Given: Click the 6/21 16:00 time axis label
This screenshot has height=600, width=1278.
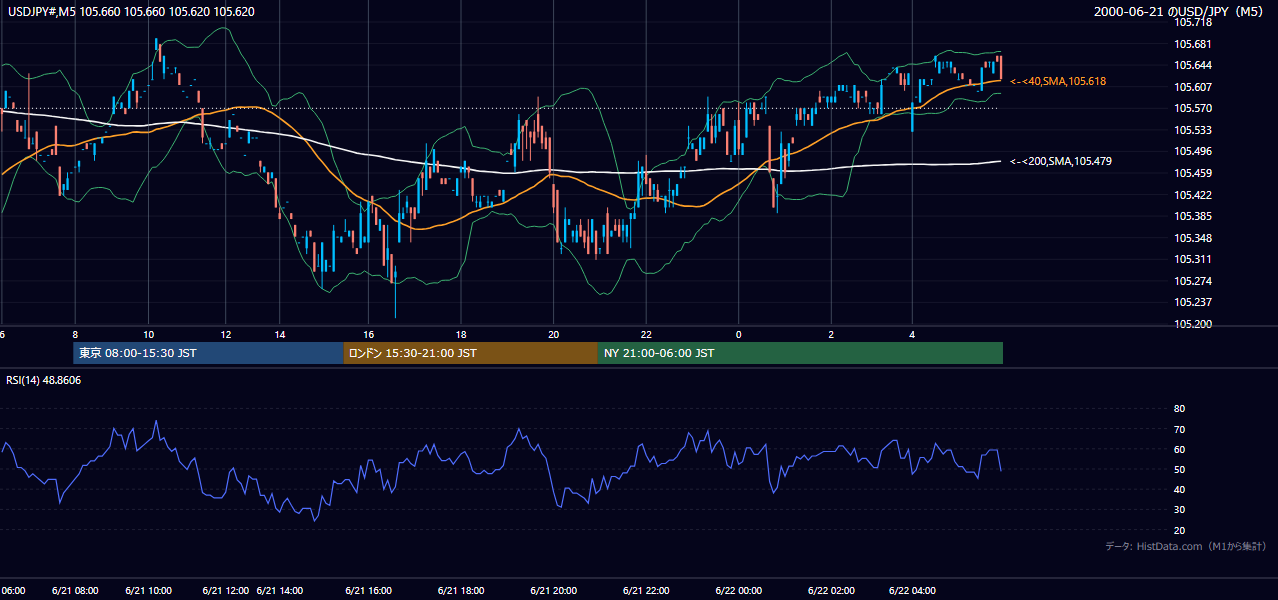Looking at the screenshot, I should (x=369, y=591).
